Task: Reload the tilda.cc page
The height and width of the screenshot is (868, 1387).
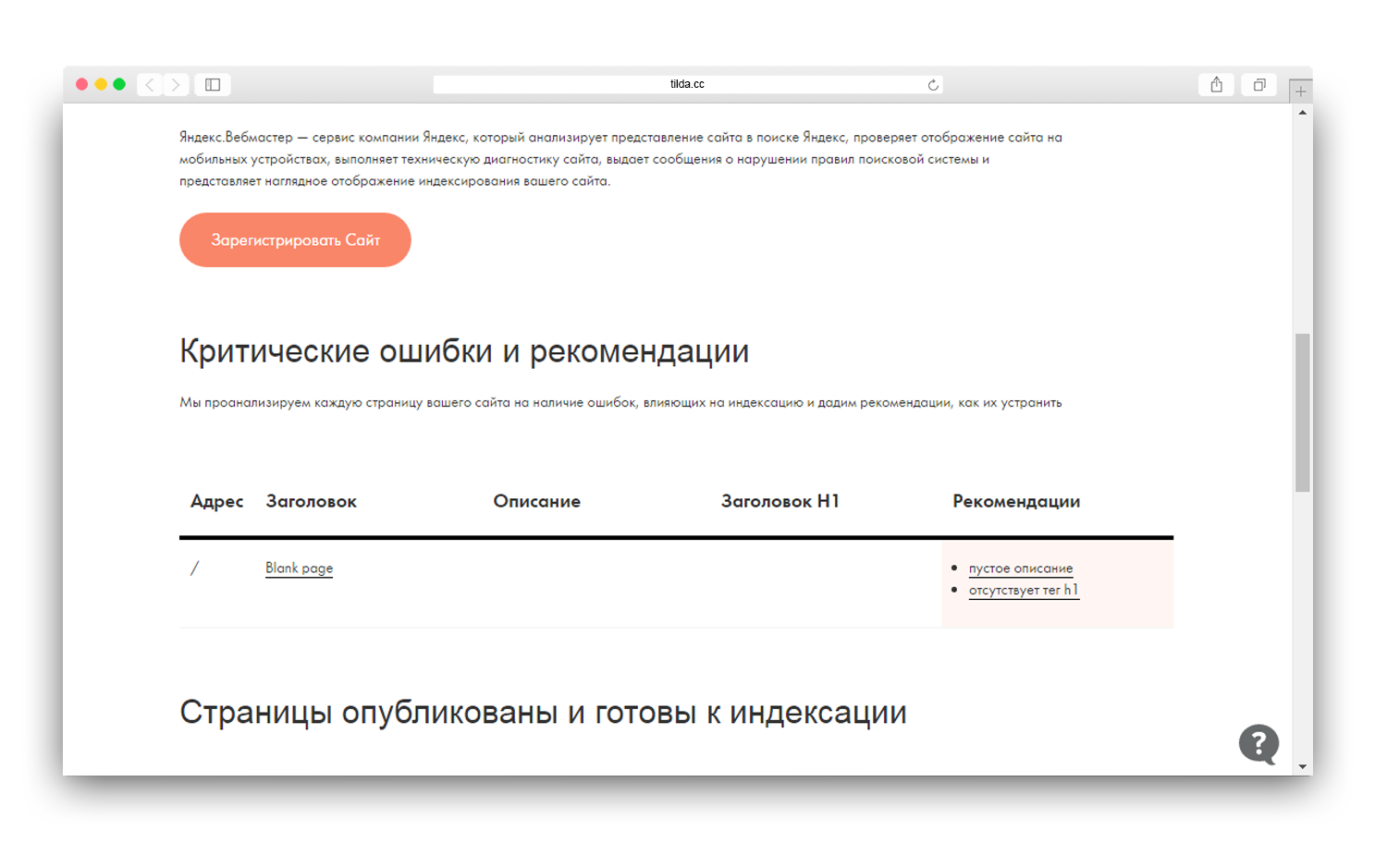Action: [x=933, y=85]
